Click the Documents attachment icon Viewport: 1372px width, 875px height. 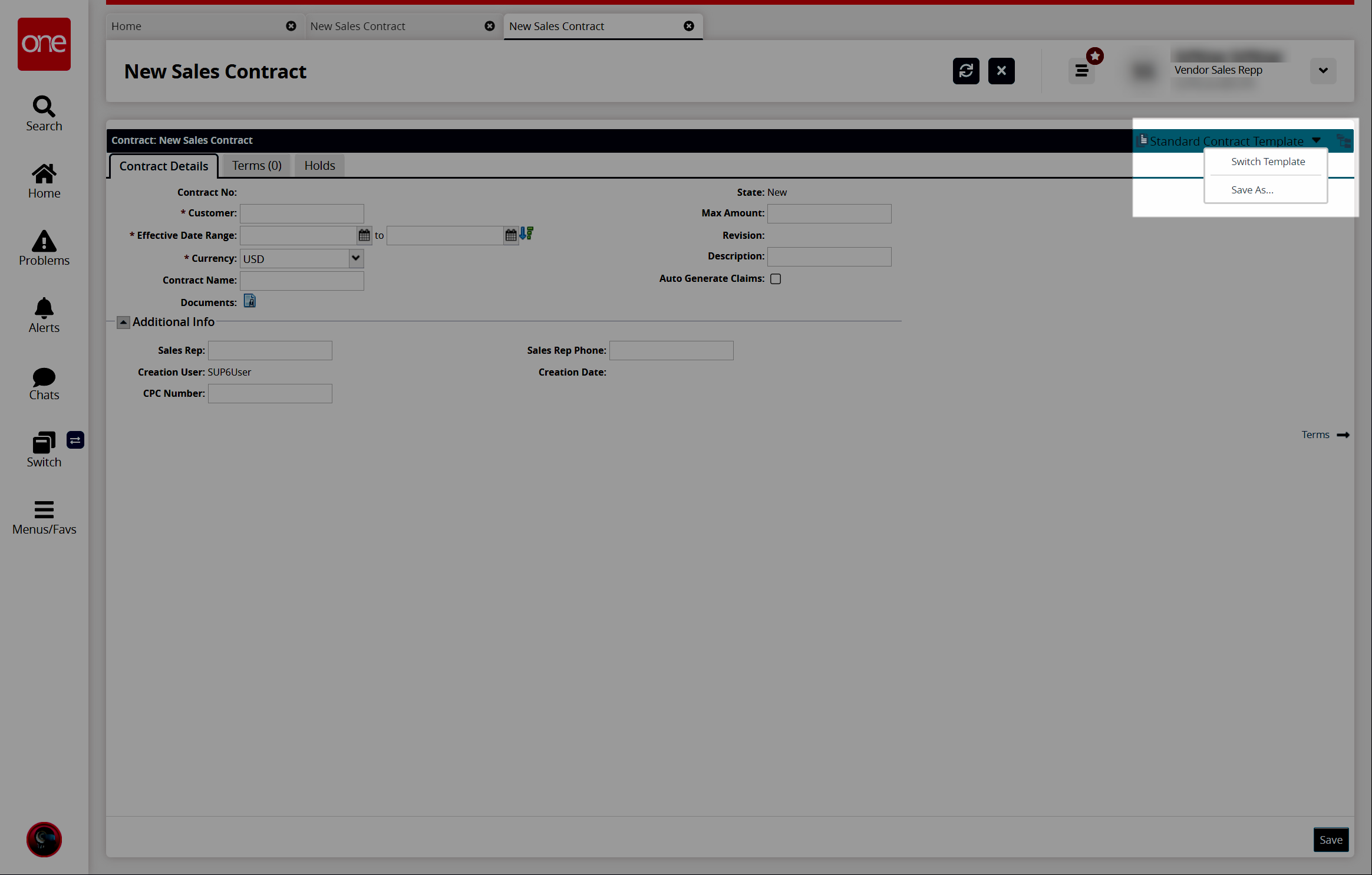point(248,302)
